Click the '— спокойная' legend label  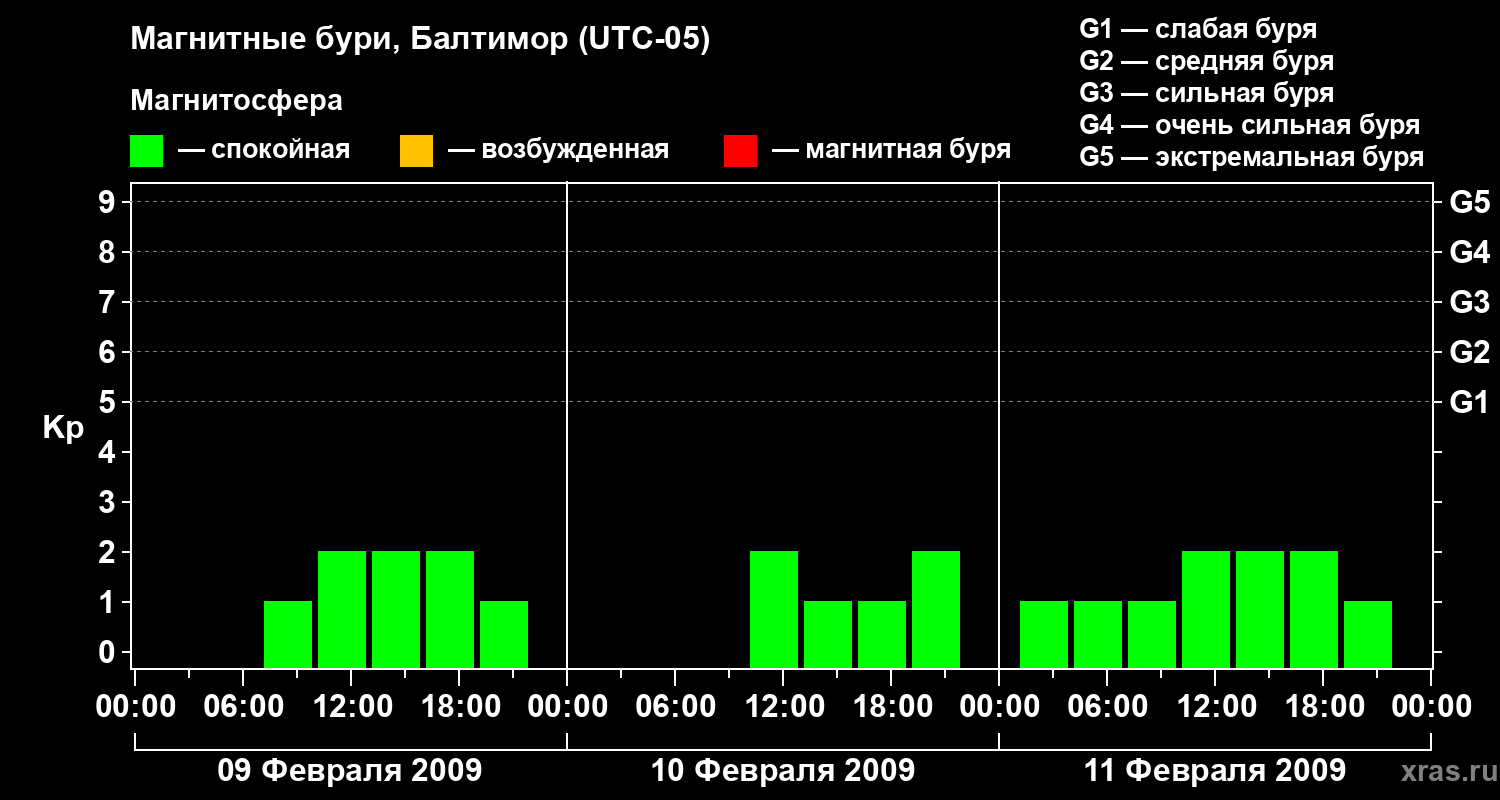(264, 151)
